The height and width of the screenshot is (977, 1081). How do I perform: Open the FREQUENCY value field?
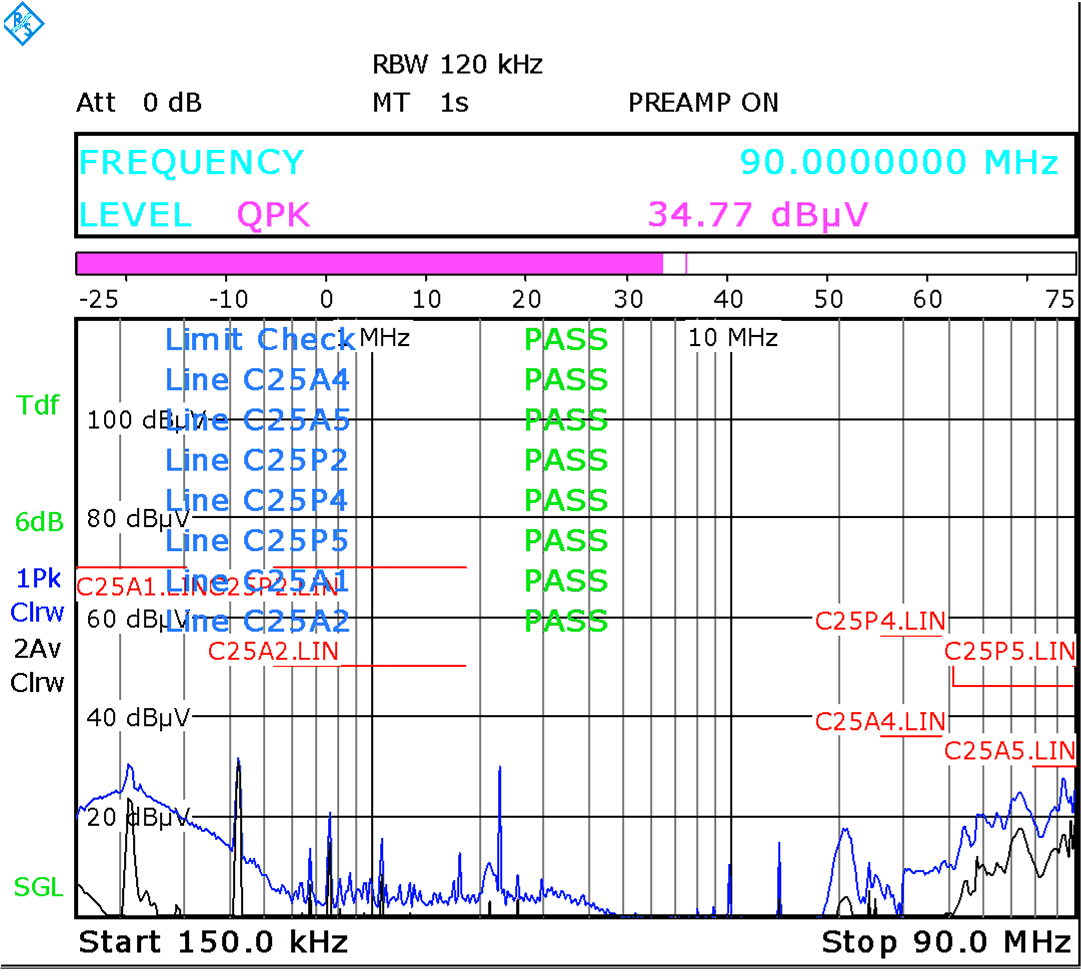pyautogui.click(x=192, y=162)
